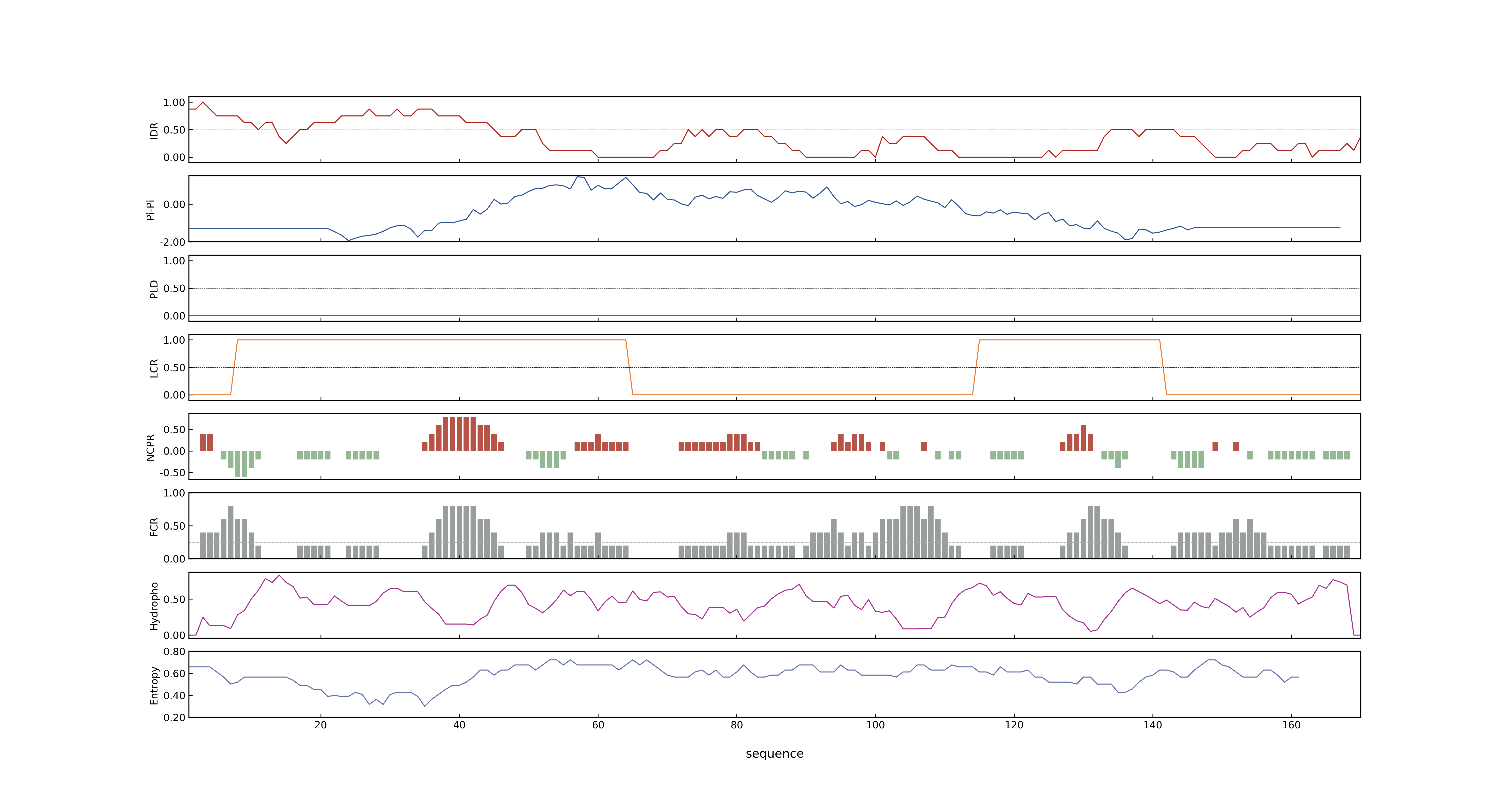Click the x-axis tick label 160

tap(1291, 725)
